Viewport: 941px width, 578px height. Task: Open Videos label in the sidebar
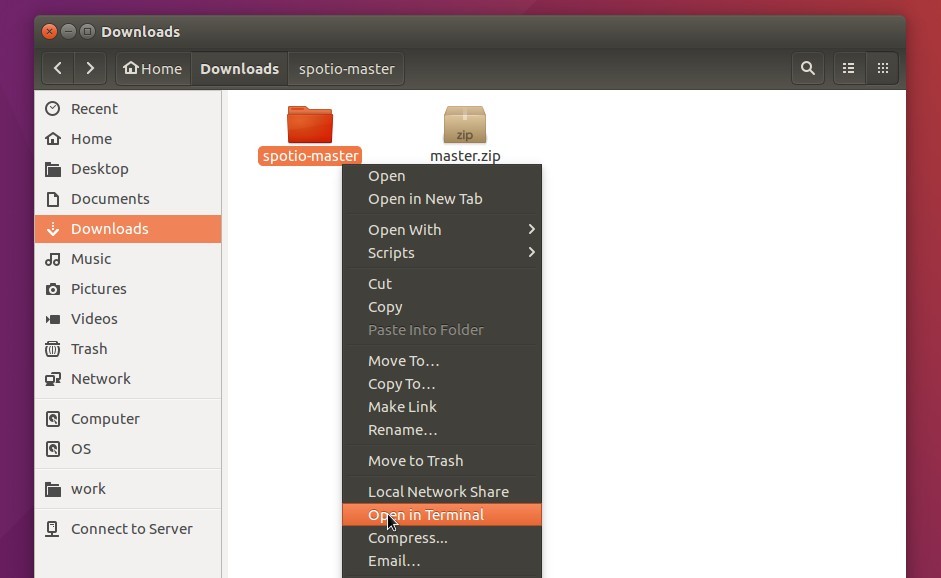click(x=94, y=319)
